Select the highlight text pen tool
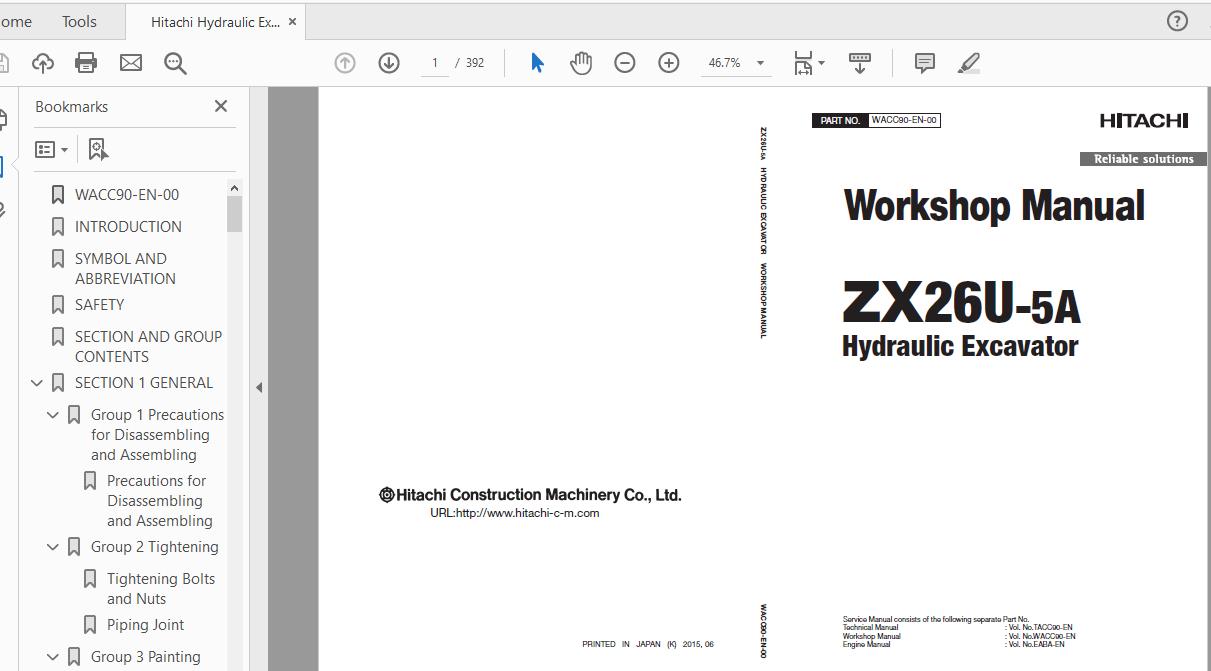This screenshot has height=671, width=1211. click(x=968, y=63)
